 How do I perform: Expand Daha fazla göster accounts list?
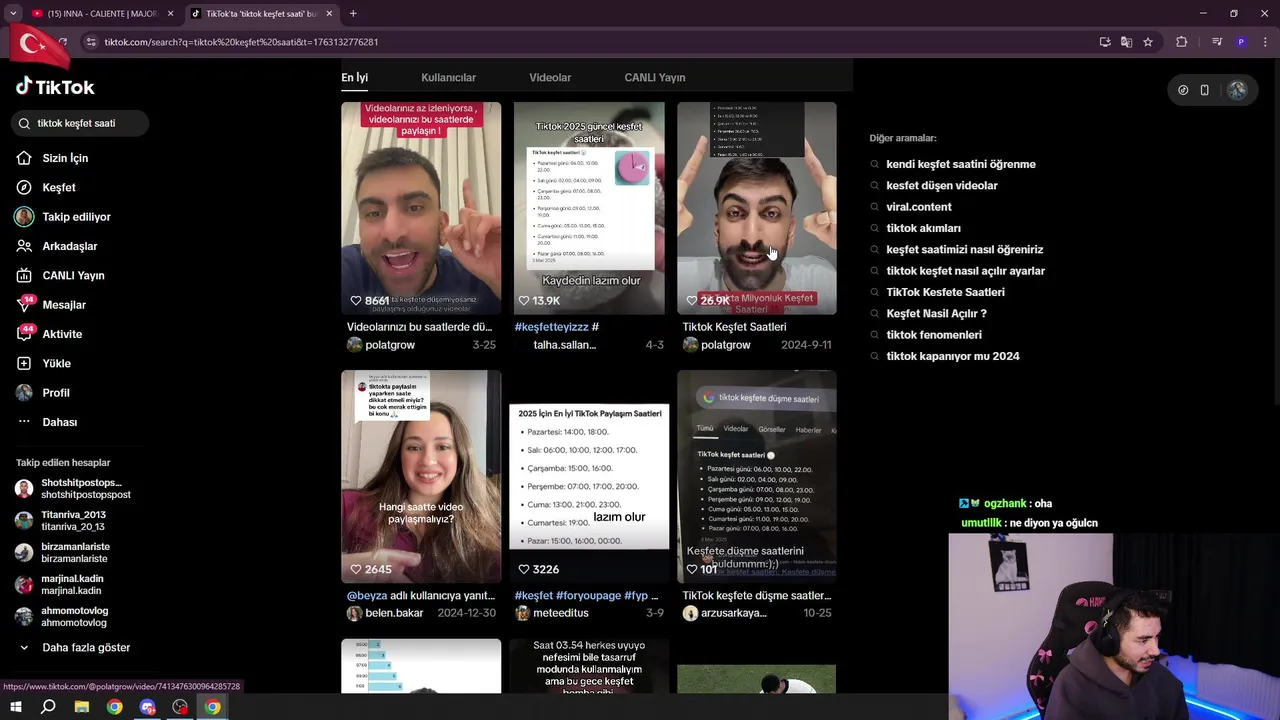(x=76, y=648)
